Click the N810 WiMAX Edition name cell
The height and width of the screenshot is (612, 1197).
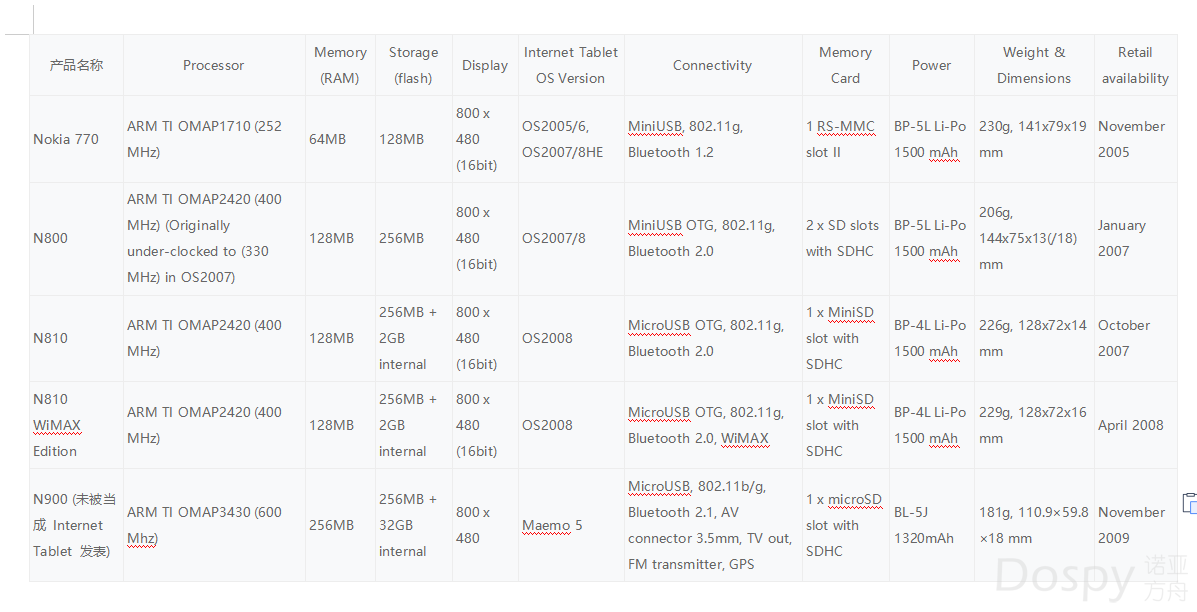[x=76, y=425]
